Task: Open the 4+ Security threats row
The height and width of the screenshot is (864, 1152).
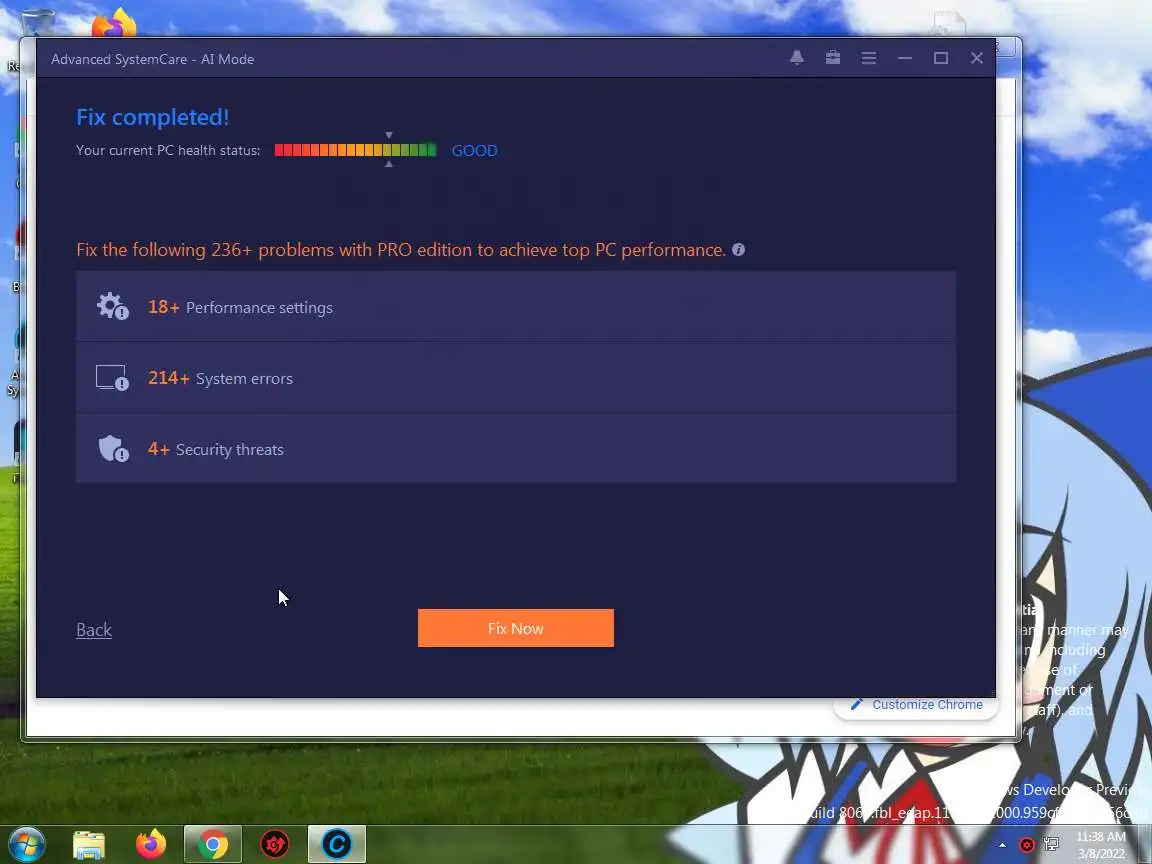Action: click(516, 448)
